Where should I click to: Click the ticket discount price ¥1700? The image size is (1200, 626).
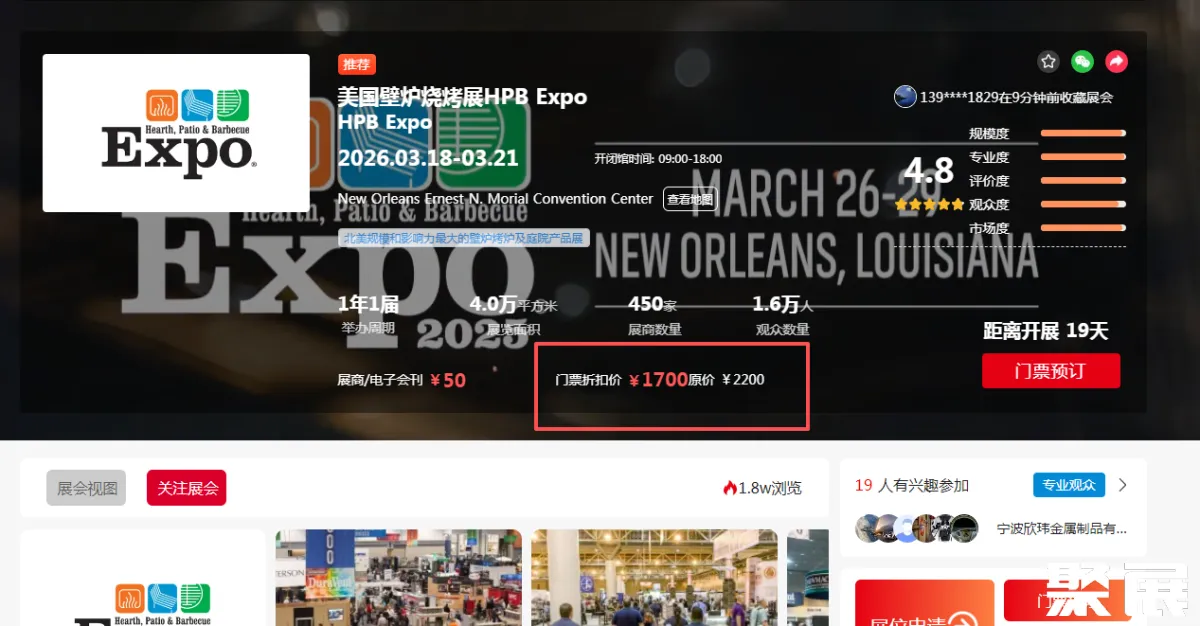pyautogui.click(x=659, y=380)
